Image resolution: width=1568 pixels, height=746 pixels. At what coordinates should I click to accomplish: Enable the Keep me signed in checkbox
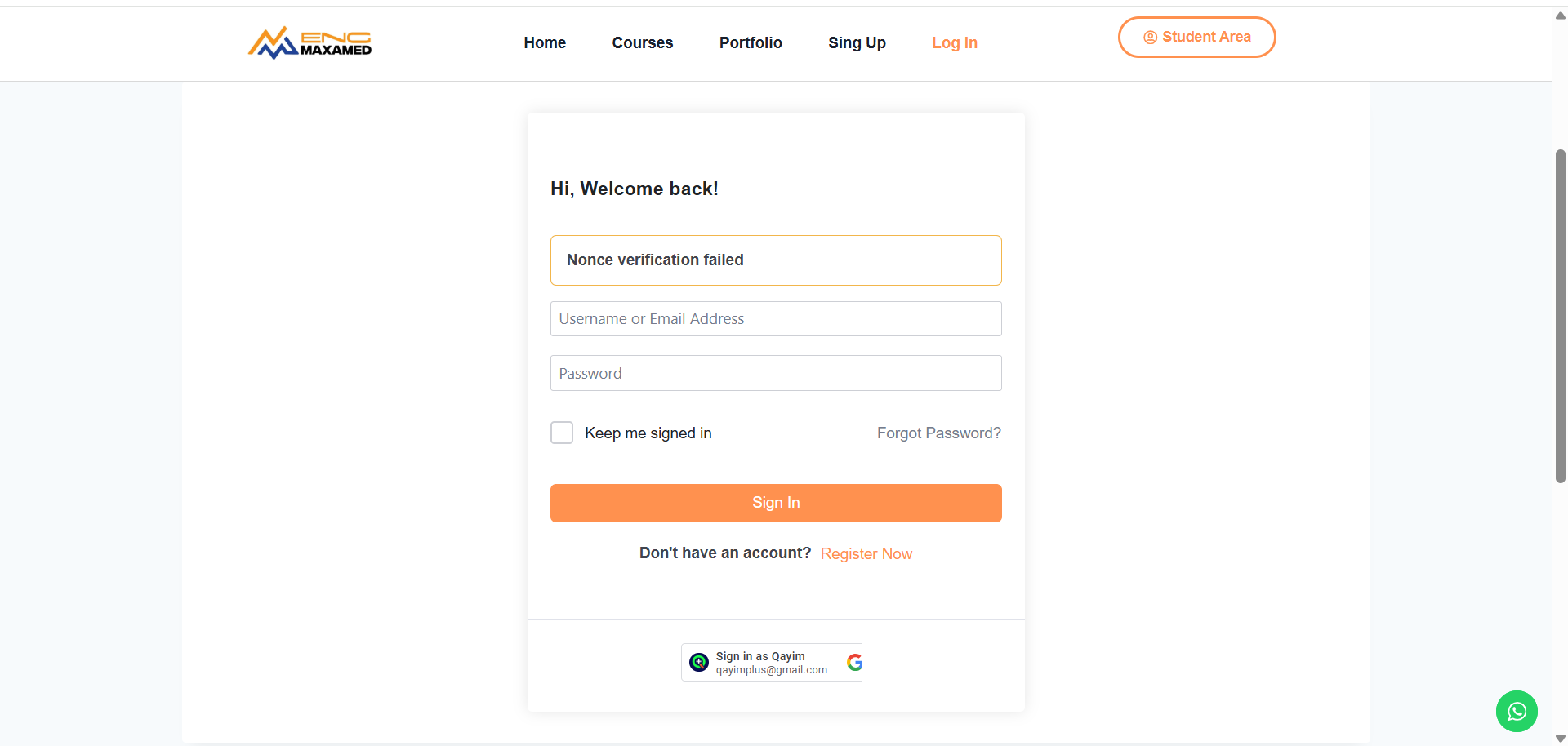click(x=562, y=433)
